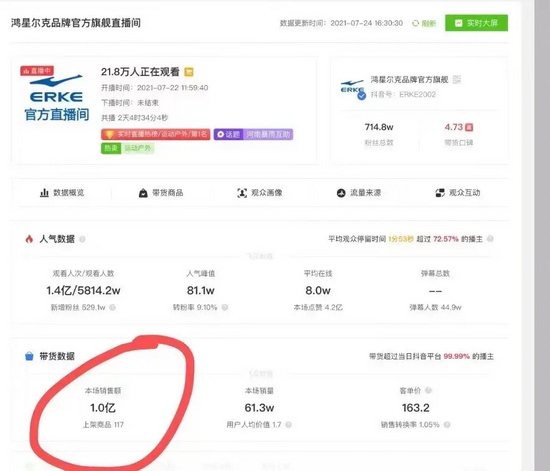Click the 61.3w 本场销量 value
Screen dimensions: 550x471
click(x=259, y=408)
